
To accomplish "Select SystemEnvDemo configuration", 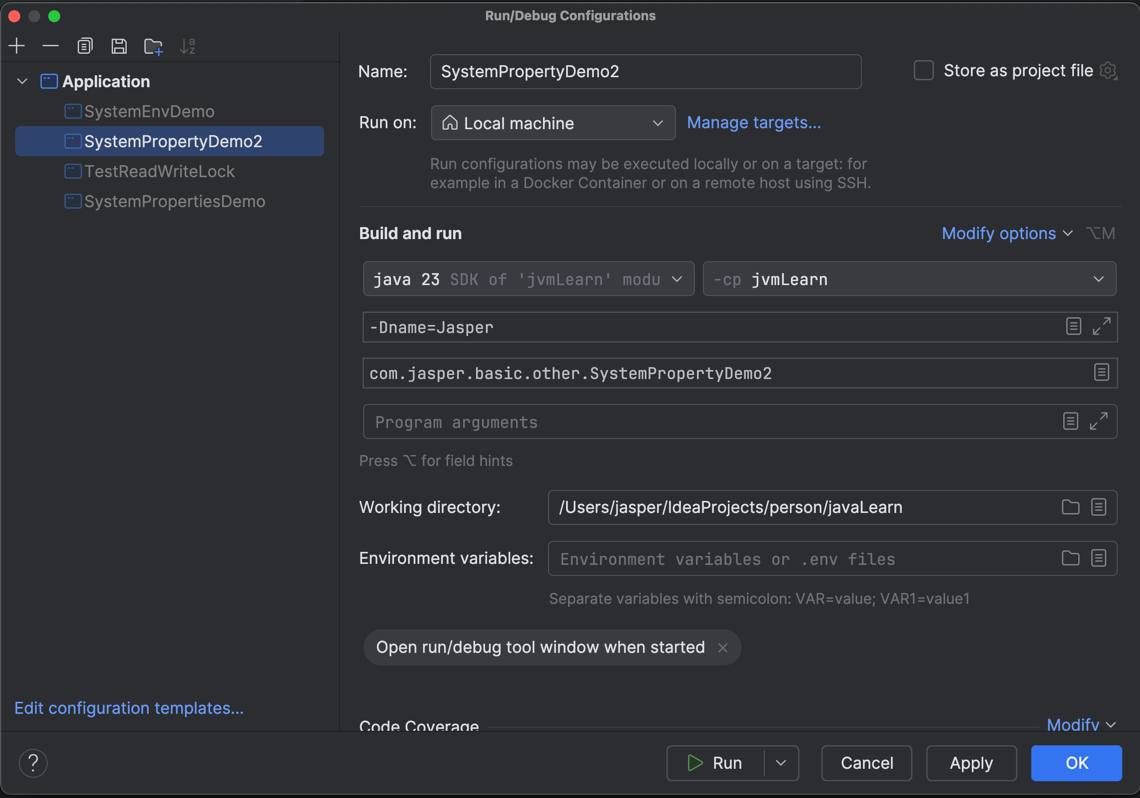I will tap(149, 111).
